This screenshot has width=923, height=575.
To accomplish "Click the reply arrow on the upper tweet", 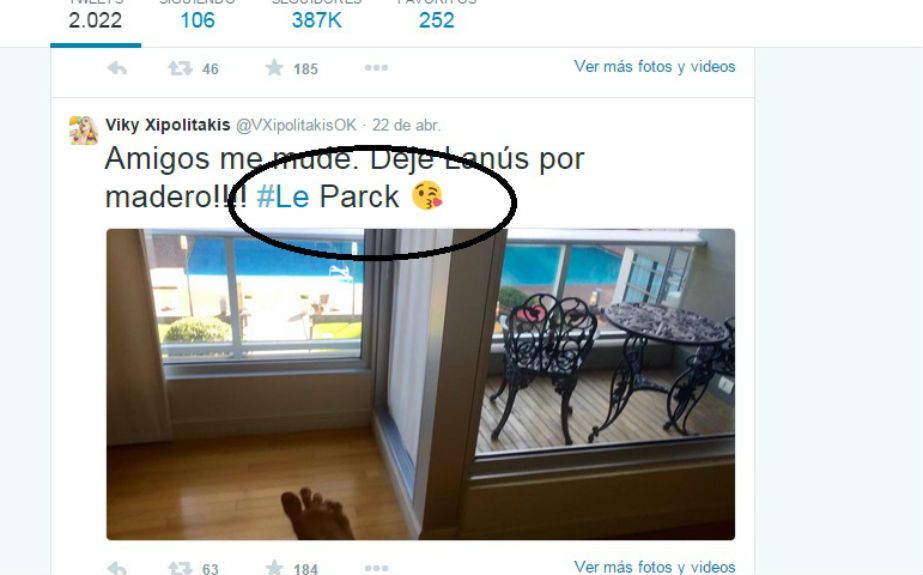I will click(117, 69).
